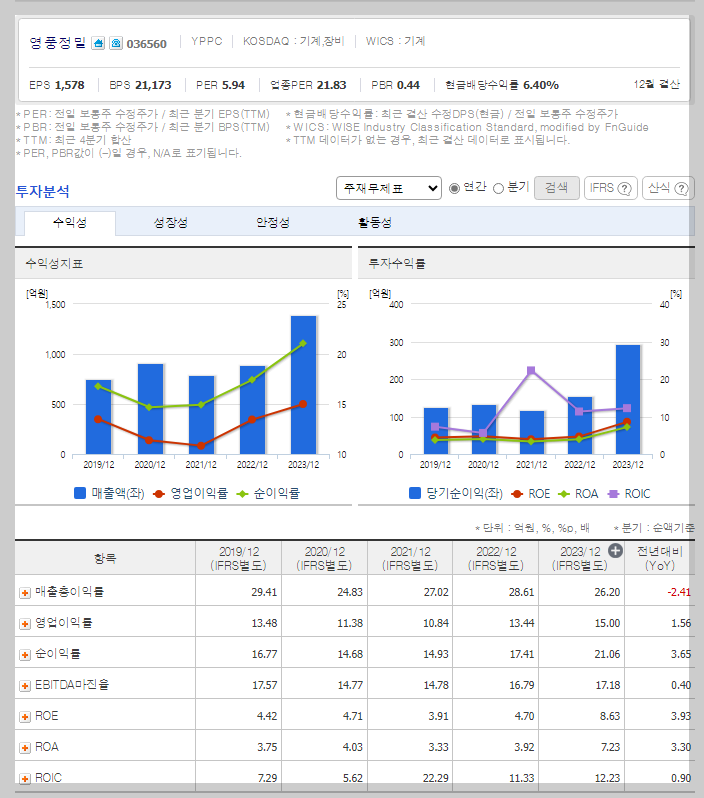Expand the ROIC row details
This screenshot has height=798, width=704.
[x=24, y=779]
